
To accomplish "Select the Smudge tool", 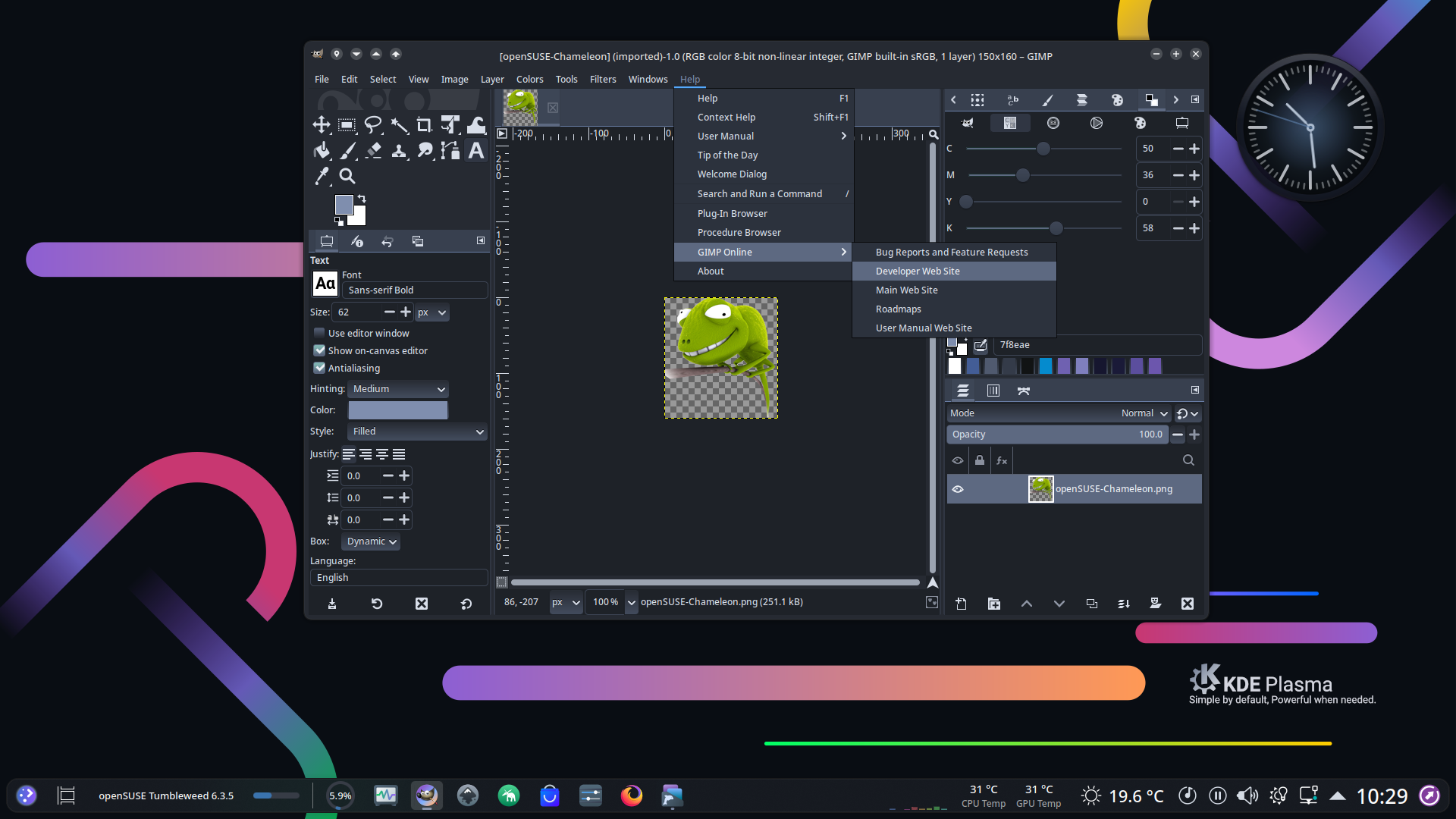I will pos(425,151).
